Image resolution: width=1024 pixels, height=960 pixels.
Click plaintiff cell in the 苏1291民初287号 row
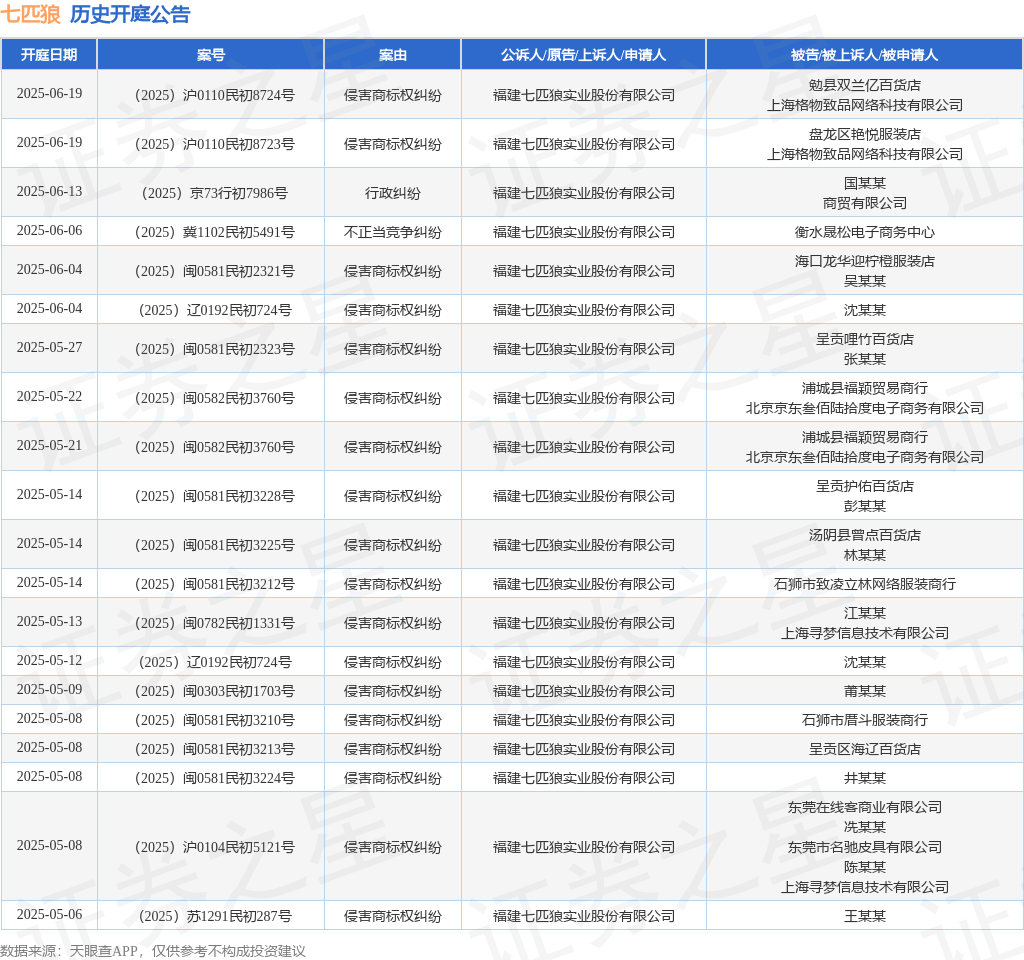tap(584, 916)
